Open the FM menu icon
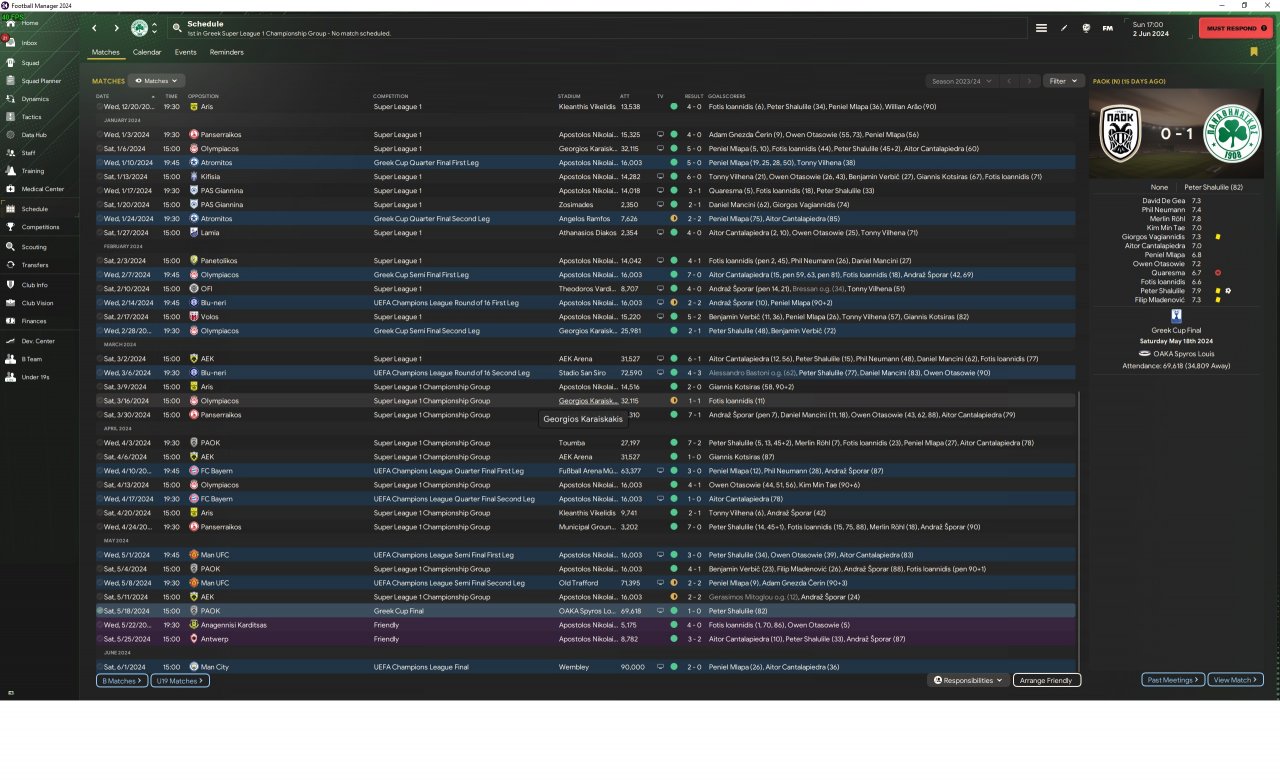Viewport: 1280px width, 782px height. click(x=1108, y=28)
